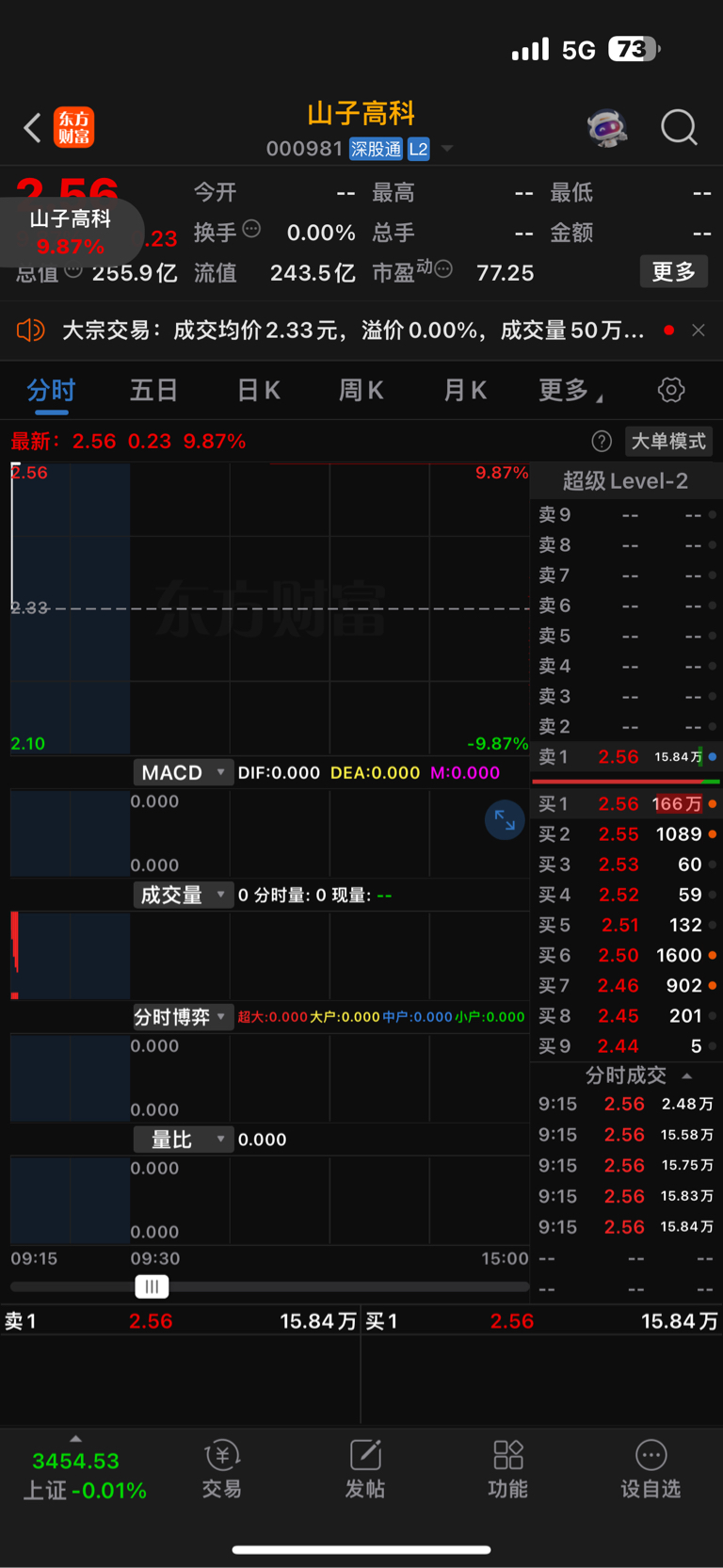The image size is (723, 1568).
Task: Switch to the 周K tab
Action: 361,390
